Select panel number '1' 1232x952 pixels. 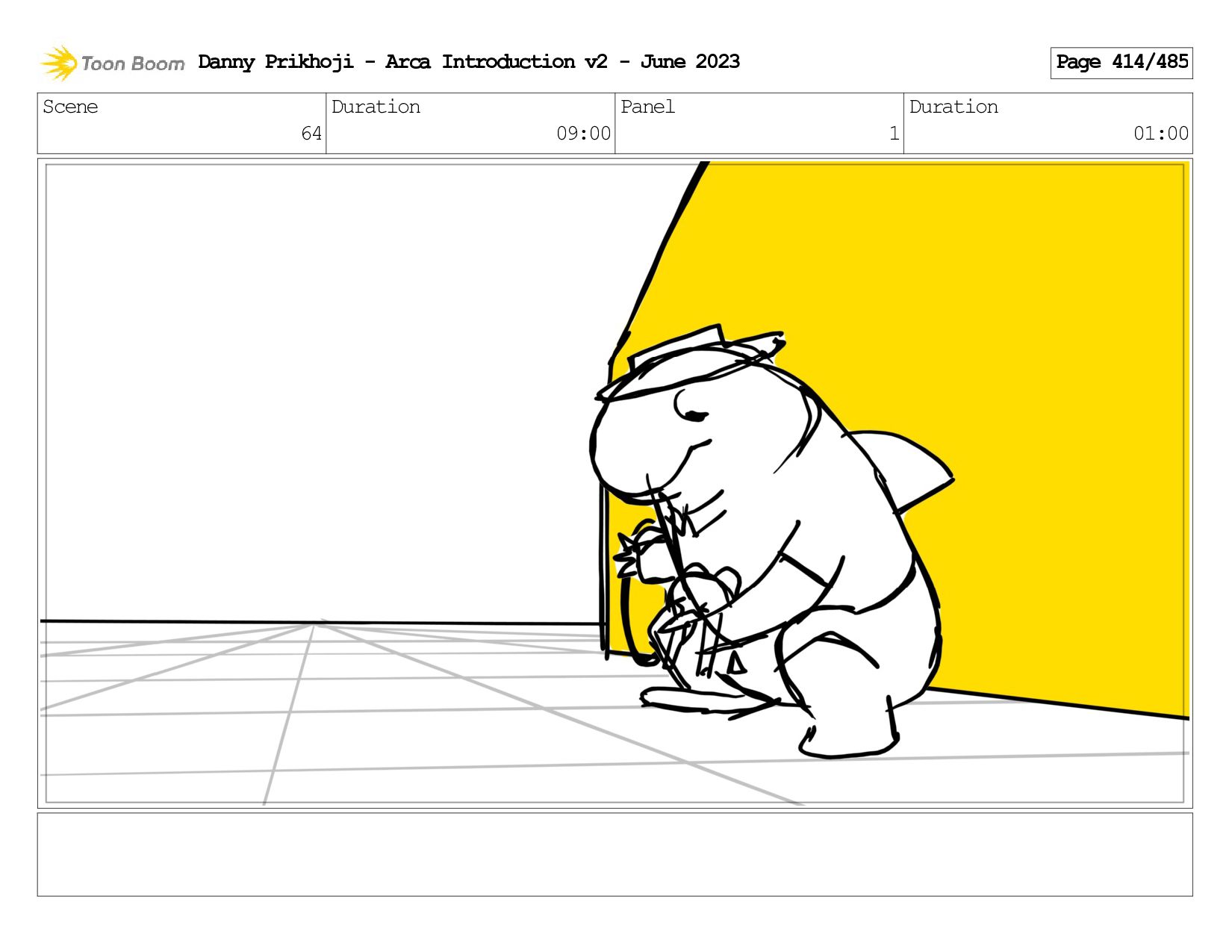(894, 134)
